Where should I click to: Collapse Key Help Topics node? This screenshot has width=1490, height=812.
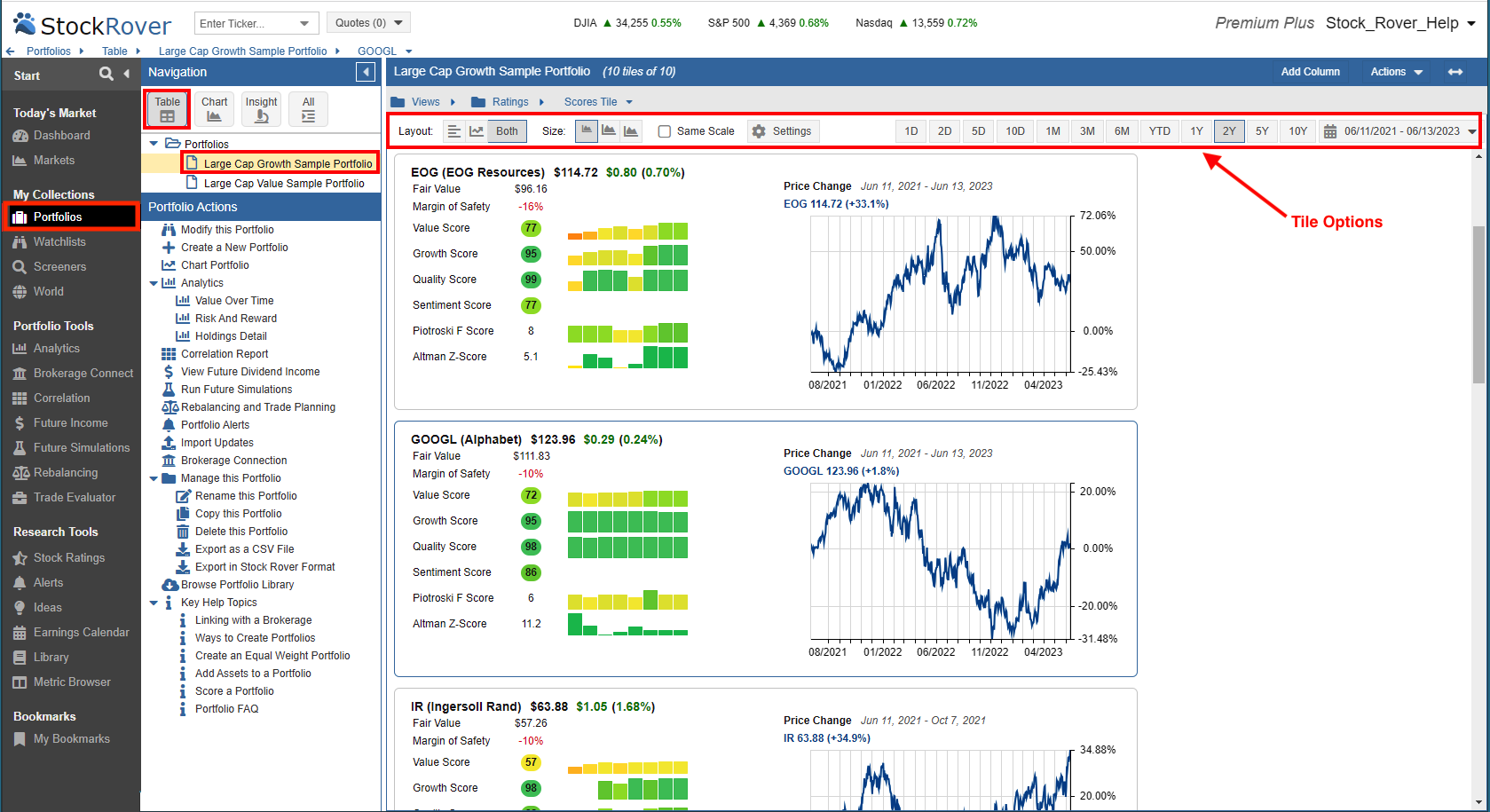pyautogui.click(x=154, y=603)
